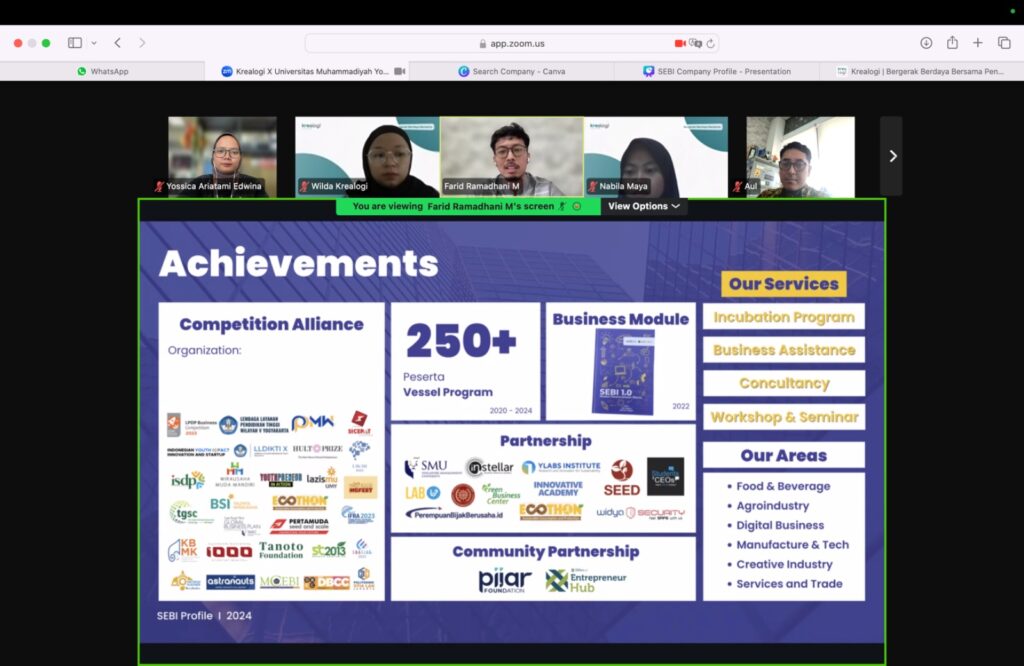Click the YLABS Institute logo
Screen dimensions: 1024x666
point(561,467)
